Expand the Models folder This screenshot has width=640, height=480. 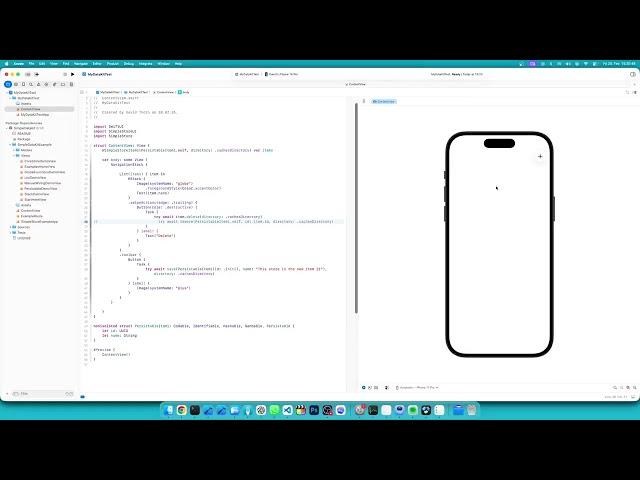pos(13,150)
